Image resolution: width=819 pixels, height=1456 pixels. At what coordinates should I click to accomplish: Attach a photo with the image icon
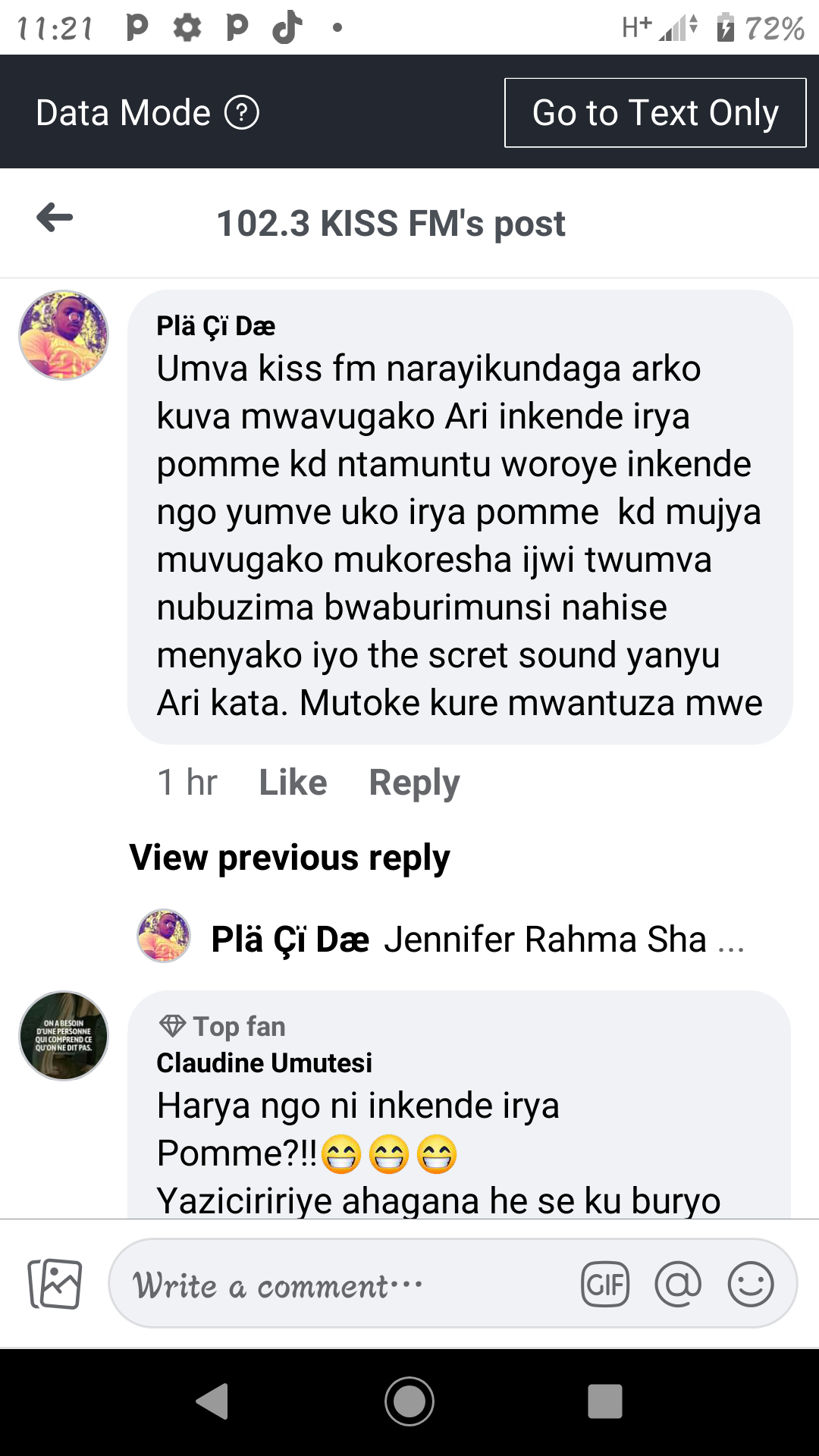[x=55, y=1284]
